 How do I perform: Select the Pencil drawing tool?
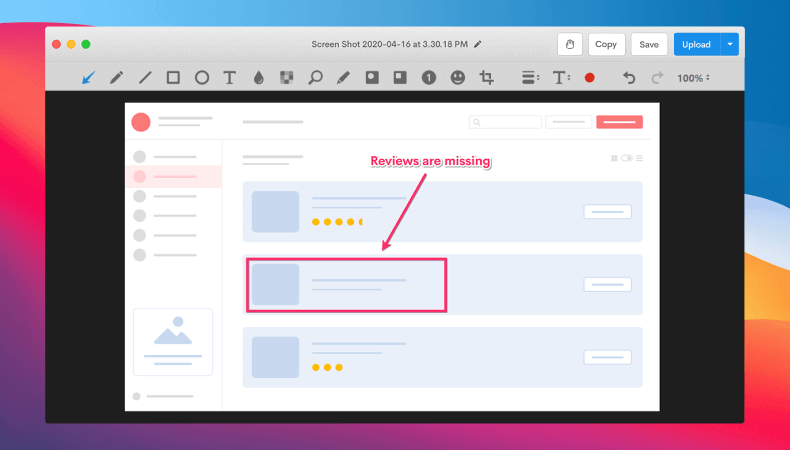click(x=116, y=77)
